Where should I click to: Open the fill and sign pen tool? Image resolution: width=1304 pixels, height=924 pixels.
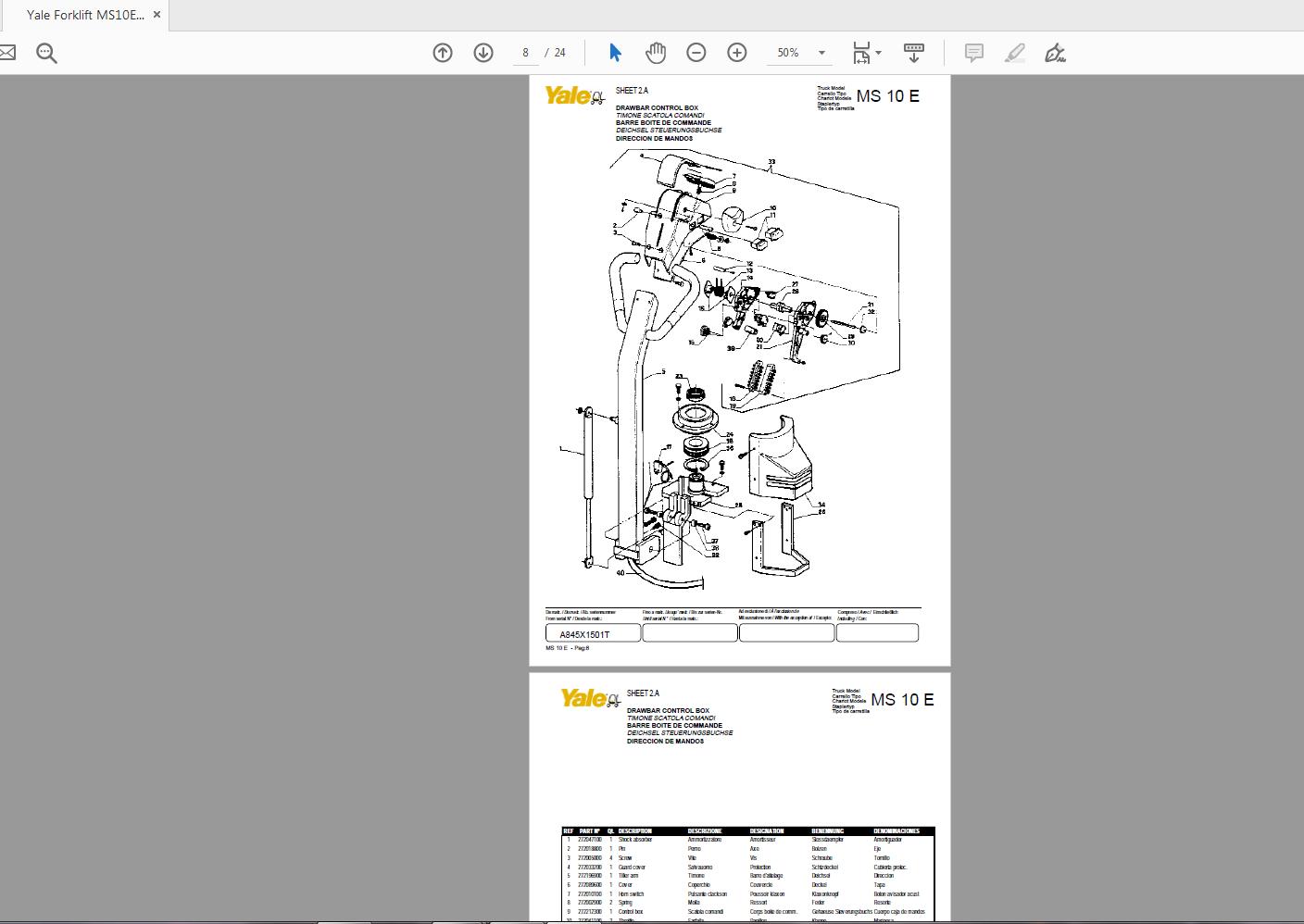[x=1055, y=53]
